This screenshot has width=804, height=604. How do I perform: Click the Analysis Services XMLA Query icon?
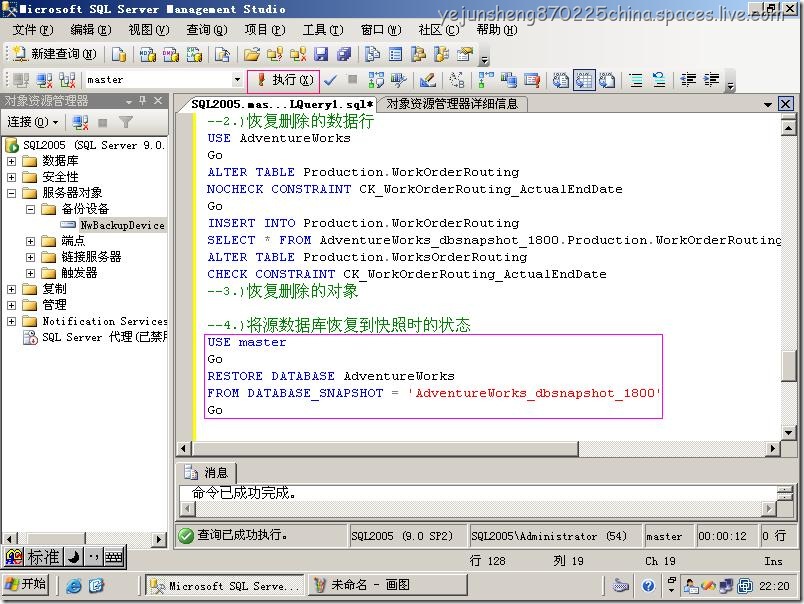pos(194,54)
